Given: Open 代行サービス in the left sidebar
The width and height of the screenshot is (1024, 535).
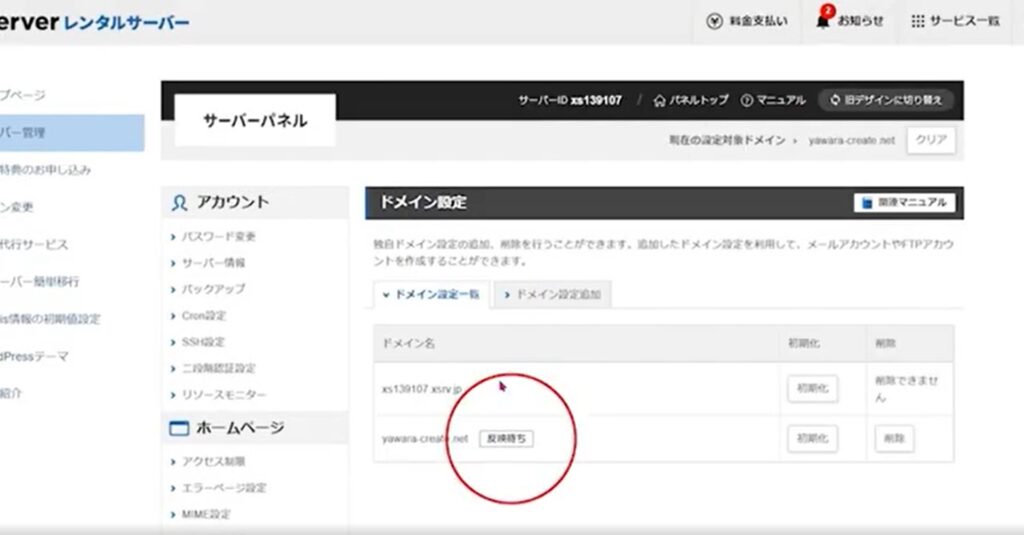Looking at the screenshot, I should [34, 244].
